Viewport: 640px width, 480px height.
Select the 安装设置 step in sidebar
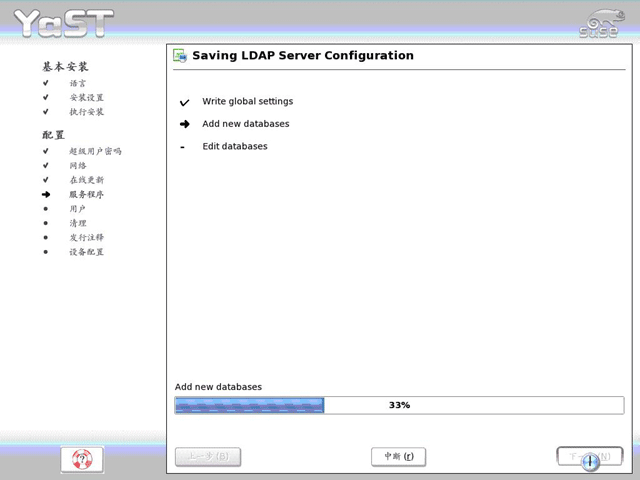coord(87,98)
